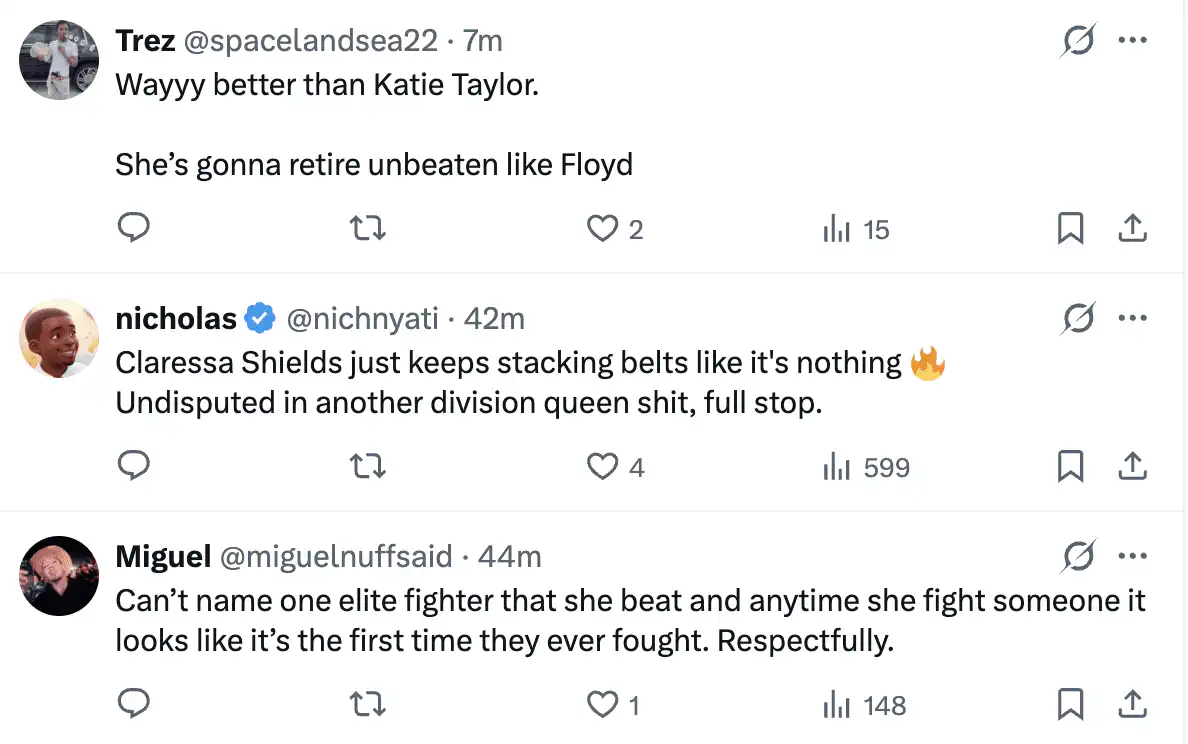Screen dimensions: 1188x744
Task: Like Trez's tweet with 2 likes
Action: click(x=603, y=229)
